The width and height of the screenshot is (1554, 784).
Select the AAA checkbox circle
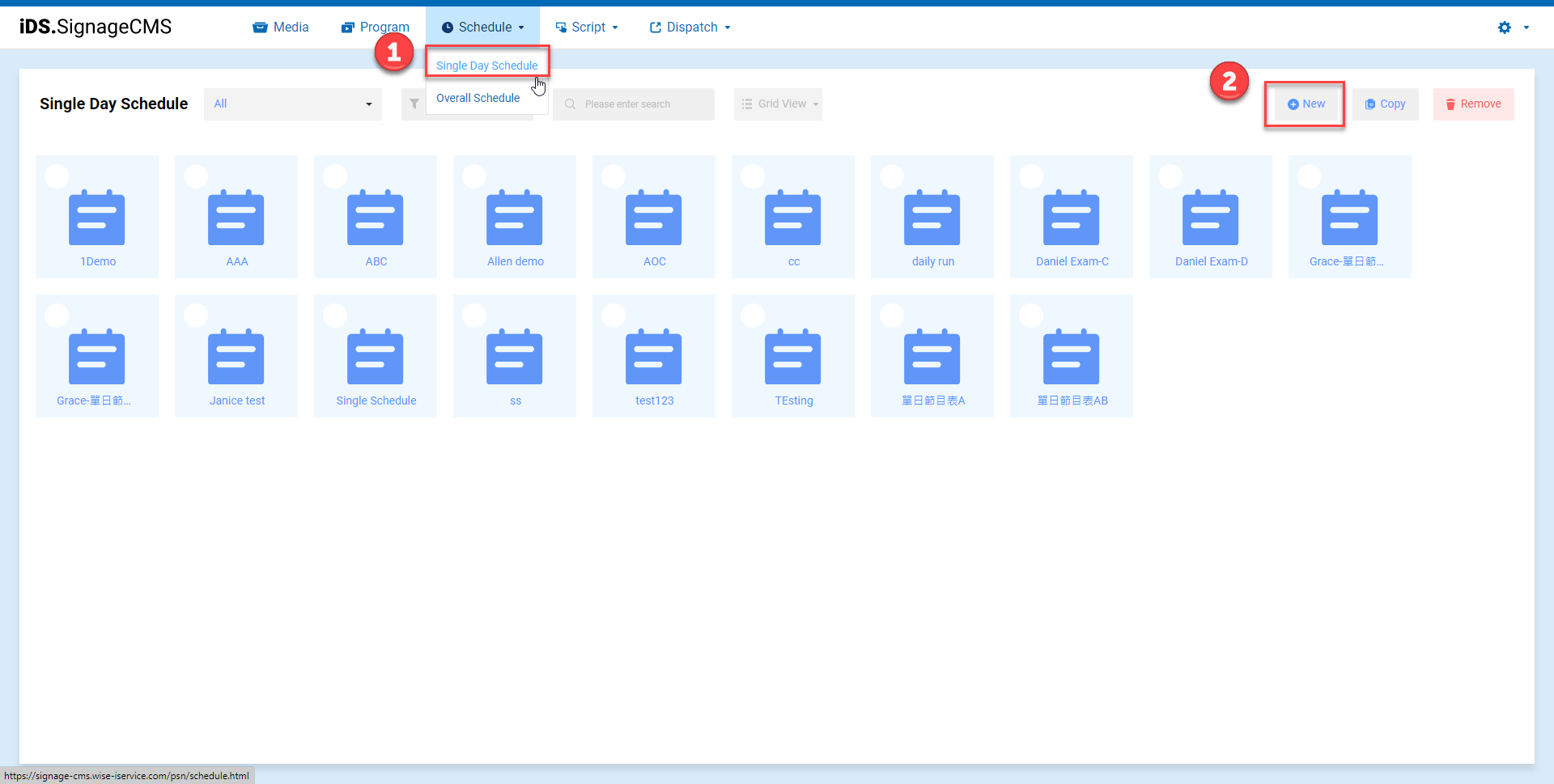pos(196,176)
